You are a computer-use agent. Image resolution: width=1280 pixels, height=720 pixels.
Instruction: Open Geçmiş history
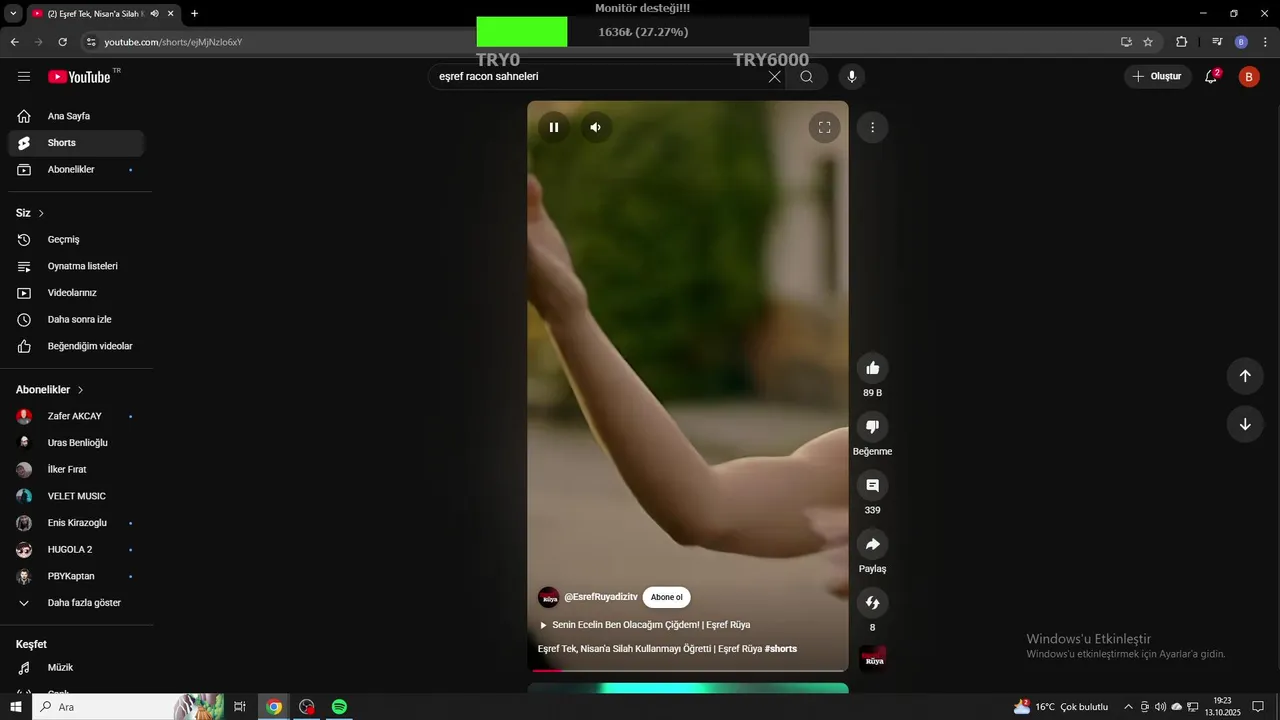point(76,240)
